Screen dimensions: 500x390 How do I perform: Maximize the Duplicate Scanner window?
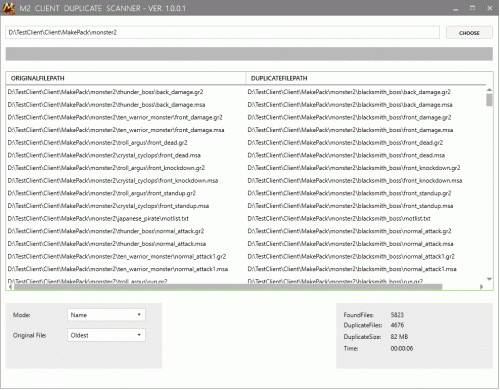point(472,8)
